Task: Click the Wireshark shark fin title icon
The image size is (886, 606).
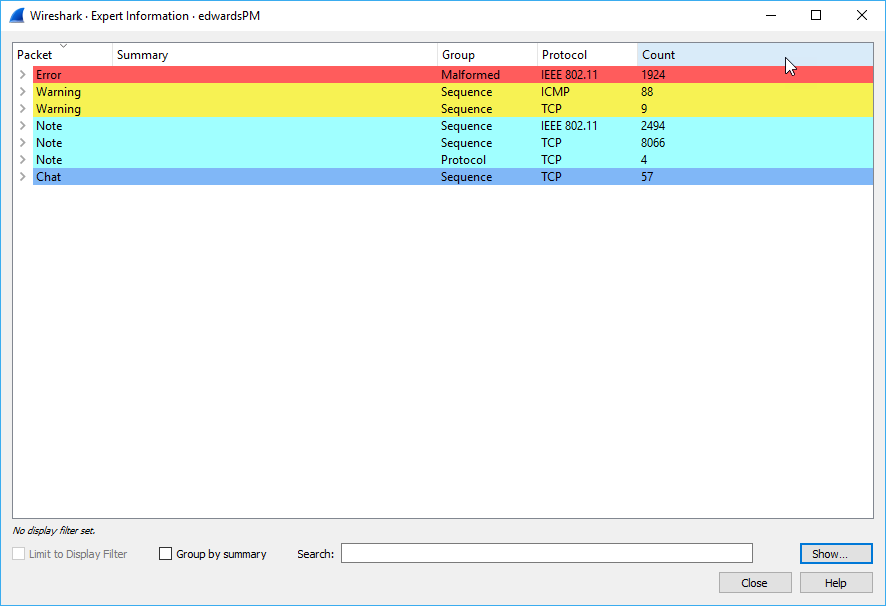Action: tap(17, 15)
